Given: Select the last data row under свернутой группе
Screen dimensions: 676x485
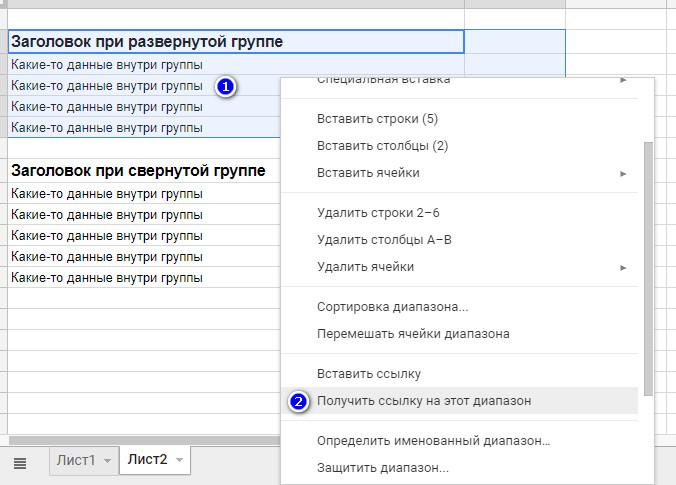Looking at the screenshot, I should coord(144,278).
